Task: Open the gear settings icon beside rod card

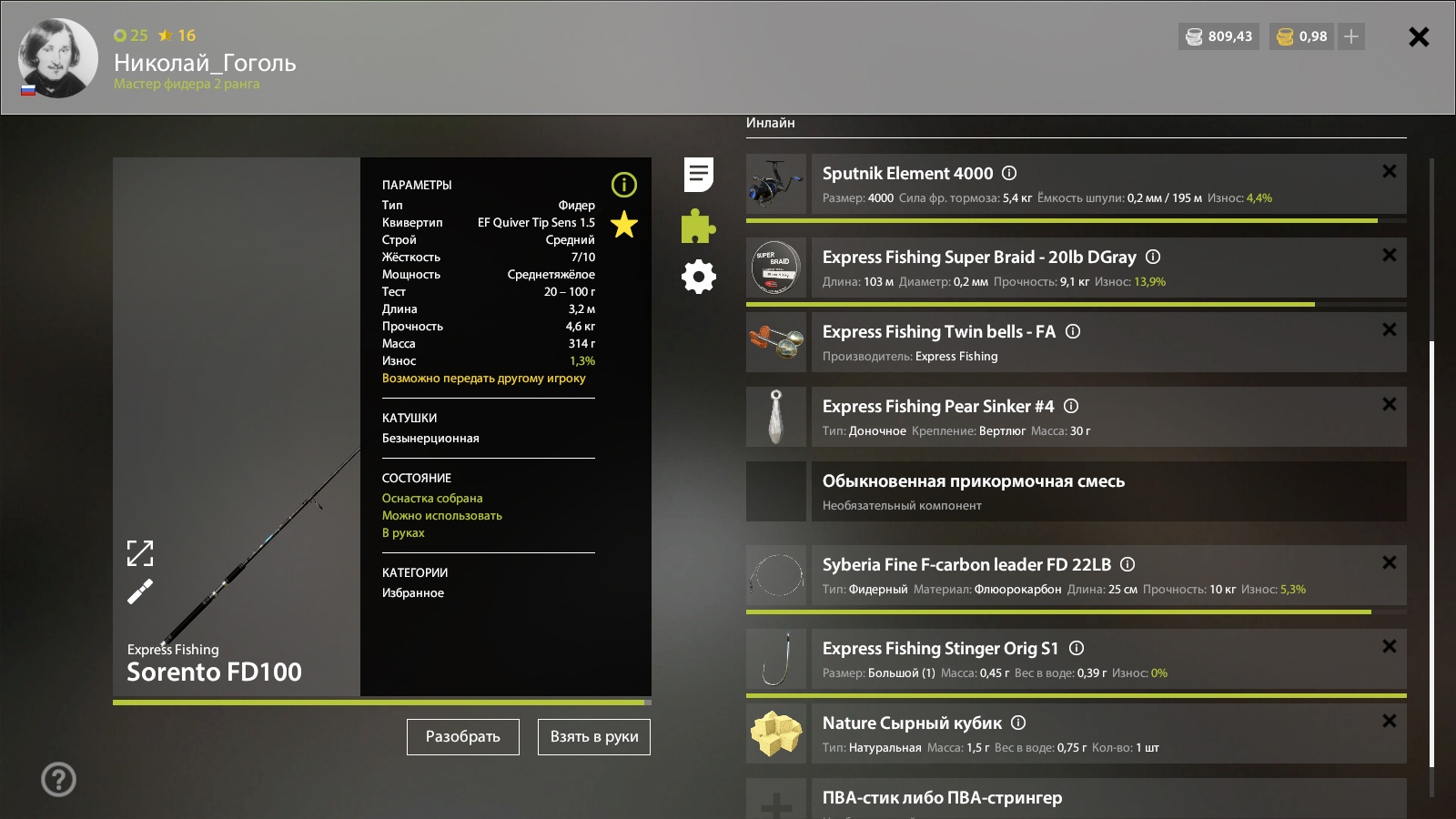Action: tap(699, 277)
